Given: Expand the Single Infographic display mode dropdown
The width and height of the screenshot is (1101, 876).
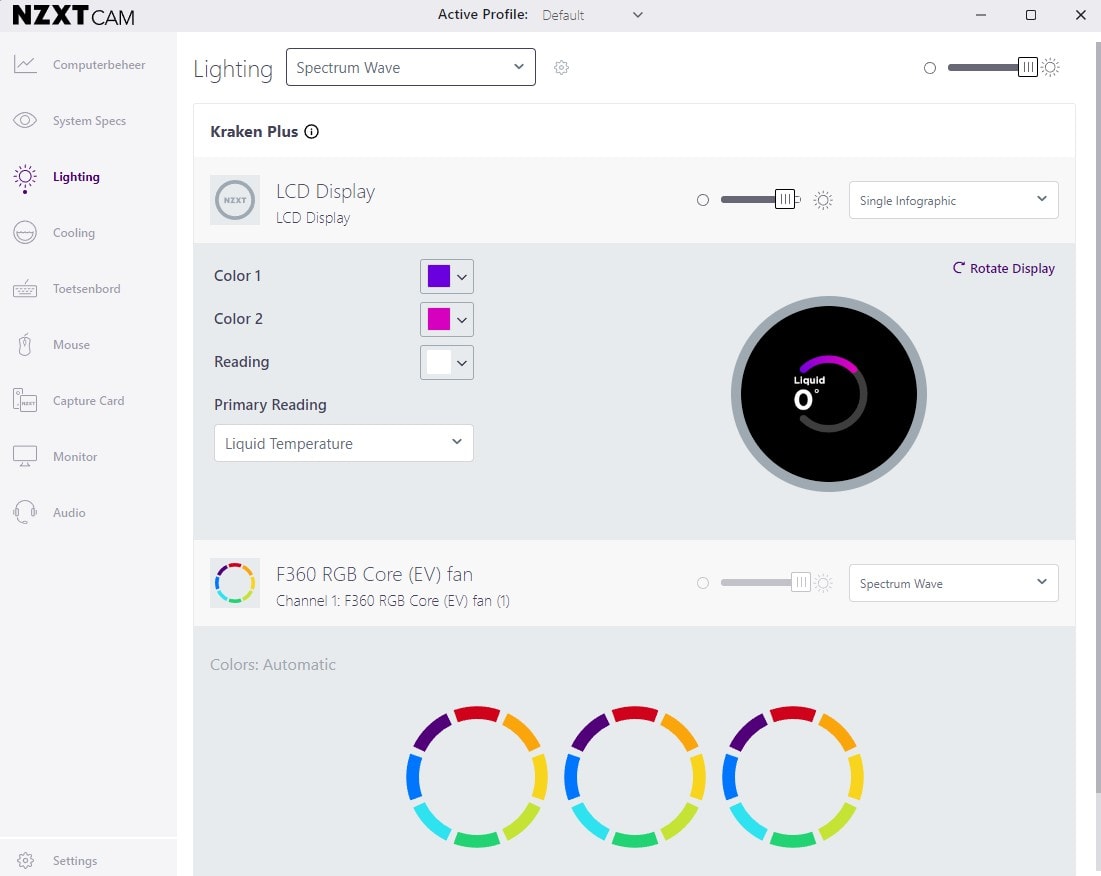Looking at the screenshot, I should [x=954, y=200].
